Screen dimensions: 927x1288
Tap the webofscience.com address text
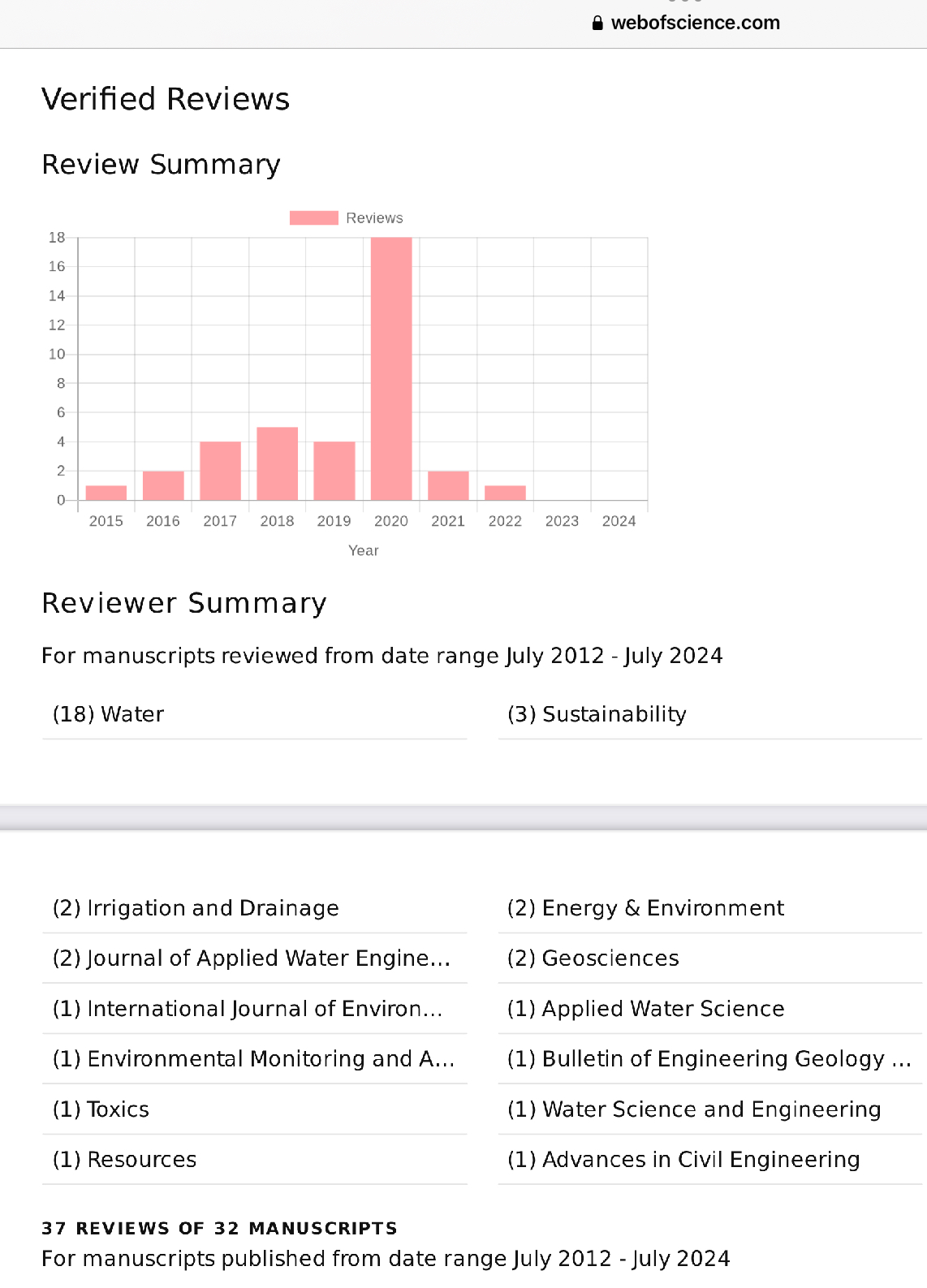click(x=696, y=23)
